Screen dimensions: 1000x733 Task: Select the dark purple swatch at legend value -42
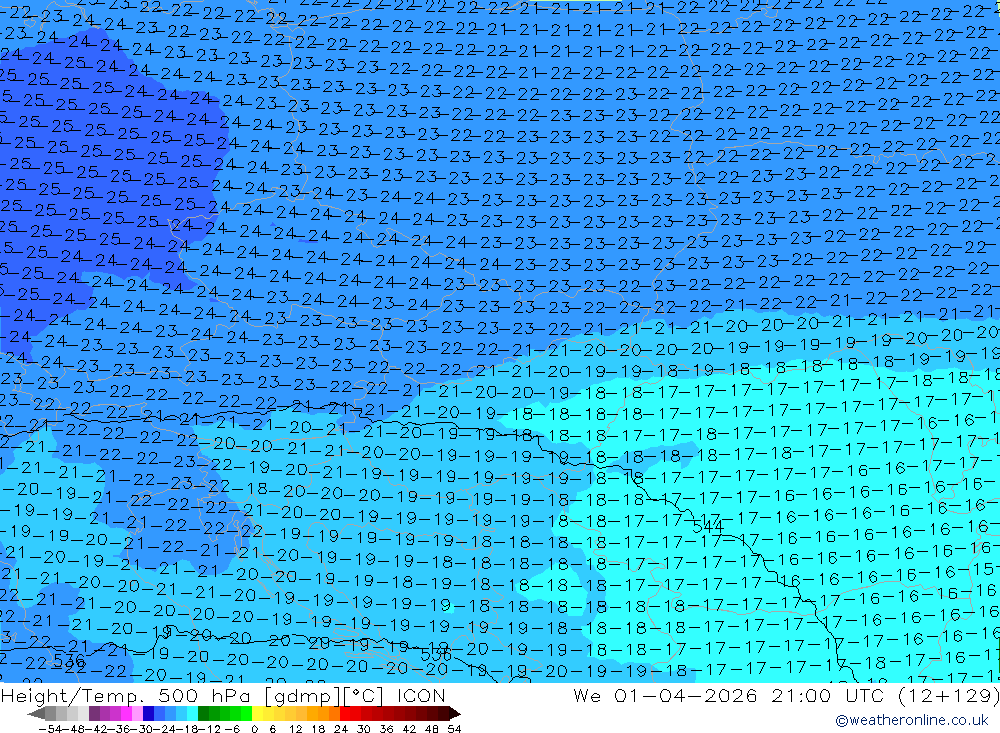pos(94,714)
